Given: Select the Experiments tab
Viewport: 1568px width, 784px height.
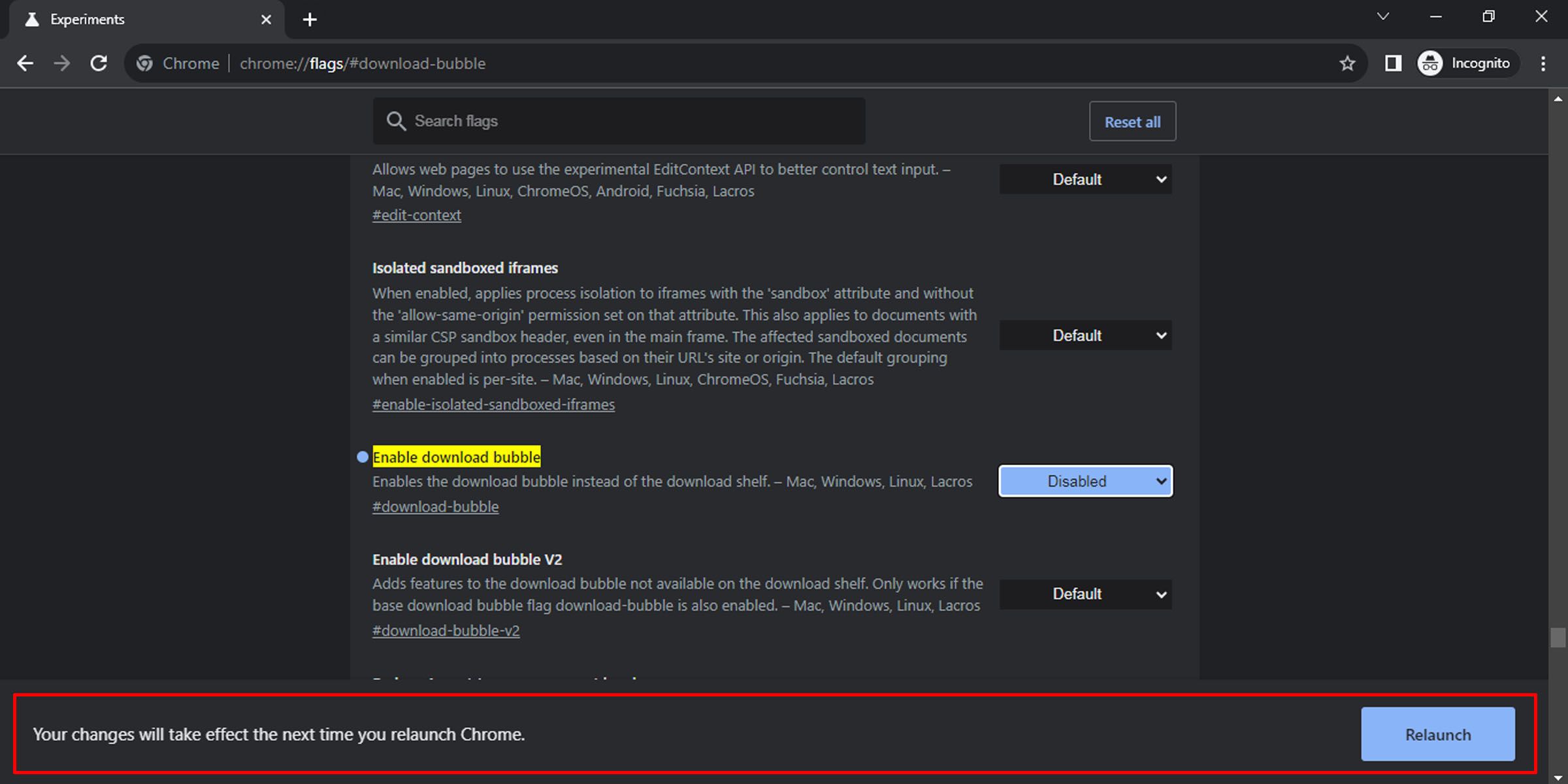Looking at the screenshot, I should [131, 20].
